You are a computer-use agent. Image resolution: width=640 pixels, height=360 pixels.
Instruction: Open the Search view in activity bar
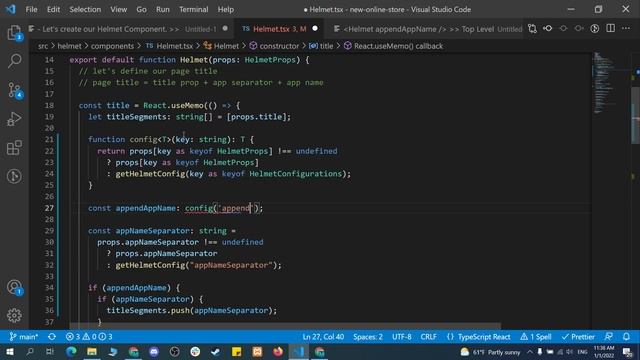[x=14, y=61]
